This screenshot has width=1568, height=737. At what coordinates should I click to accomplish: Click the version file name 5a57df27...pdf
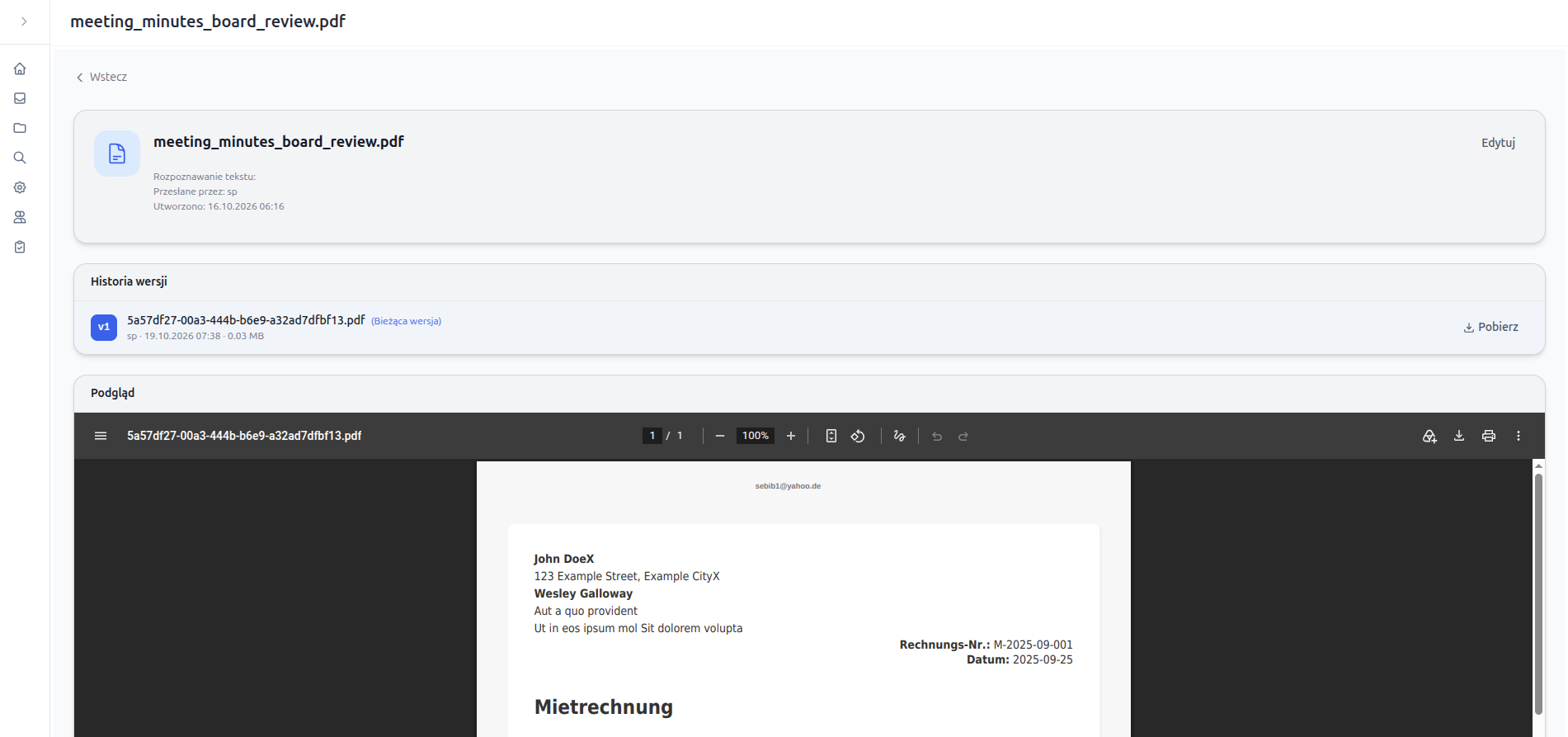[x=246, y=320]
